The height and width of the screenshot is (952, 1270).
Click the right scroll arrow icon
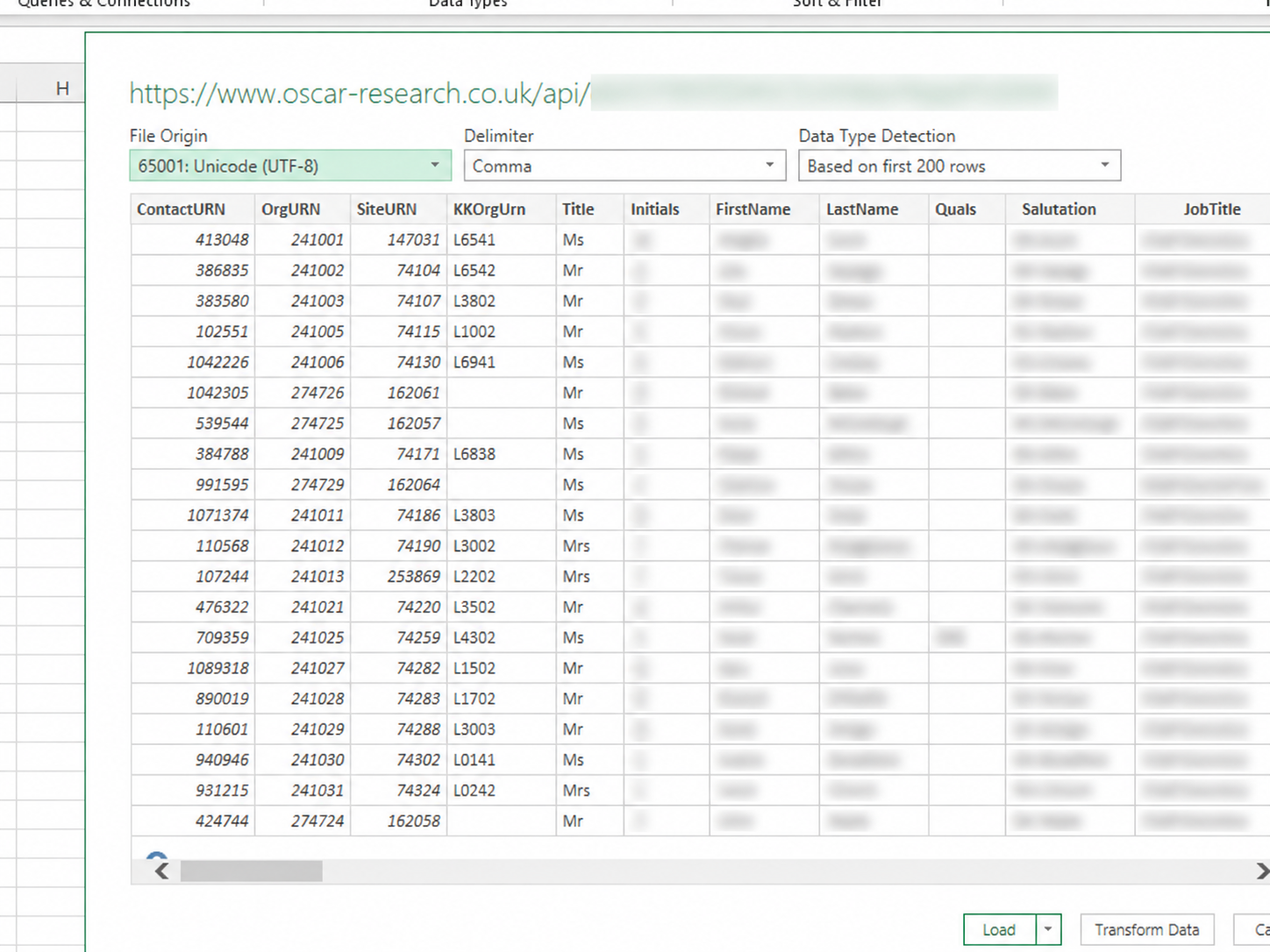click(1262, 870)
